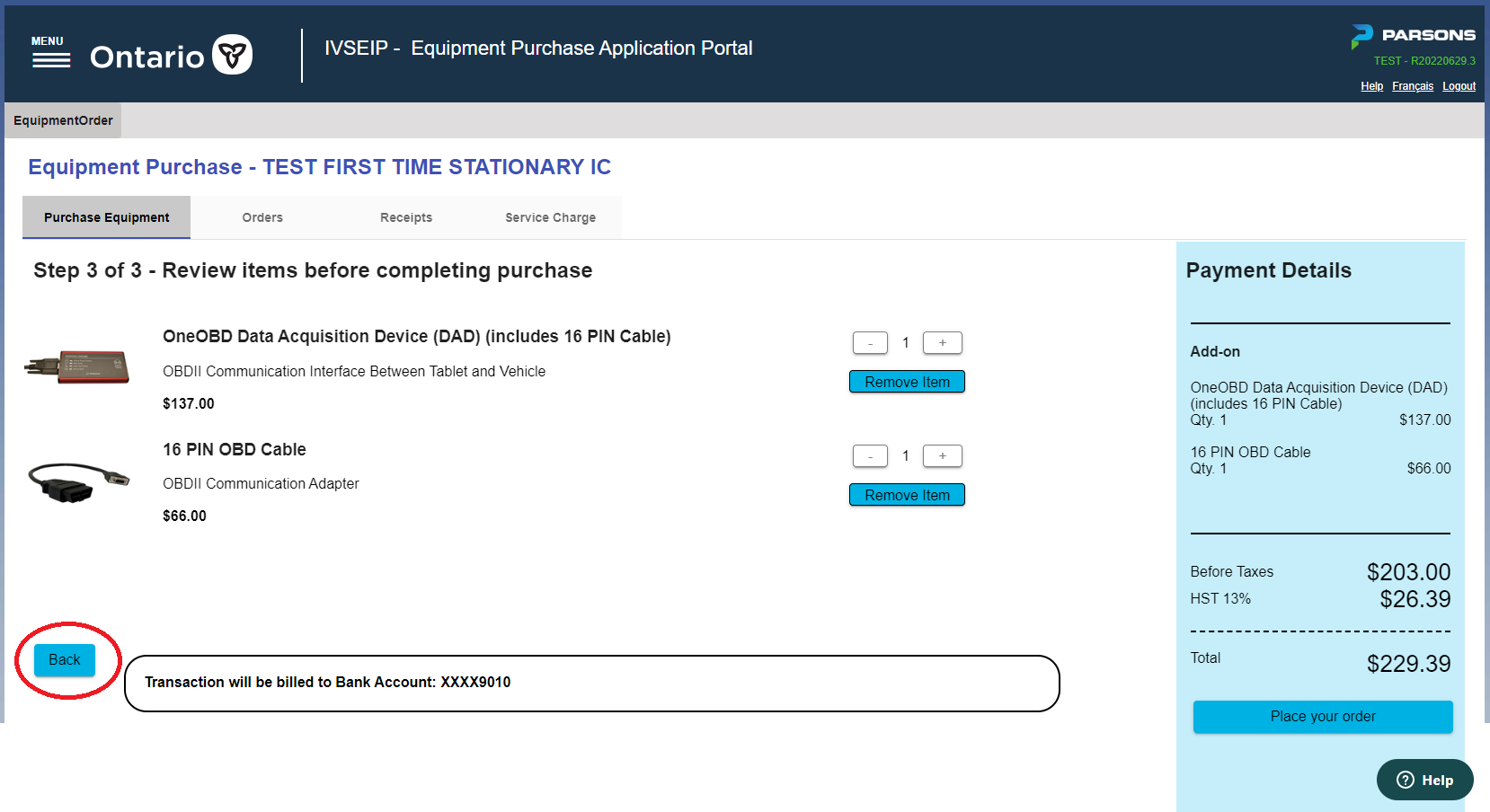Open the EquipmentOrder navigation item
Viewport: 1490px width, 812px height.
click(63, 120)
